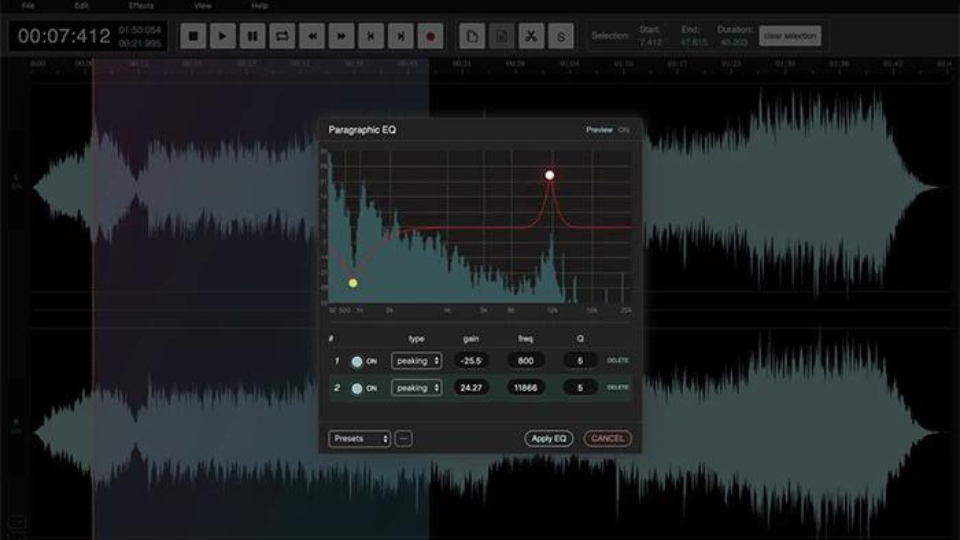Start playback with the play button
Image resolution: width=960 pixels, height=540 pixels.
coord(222,36)
